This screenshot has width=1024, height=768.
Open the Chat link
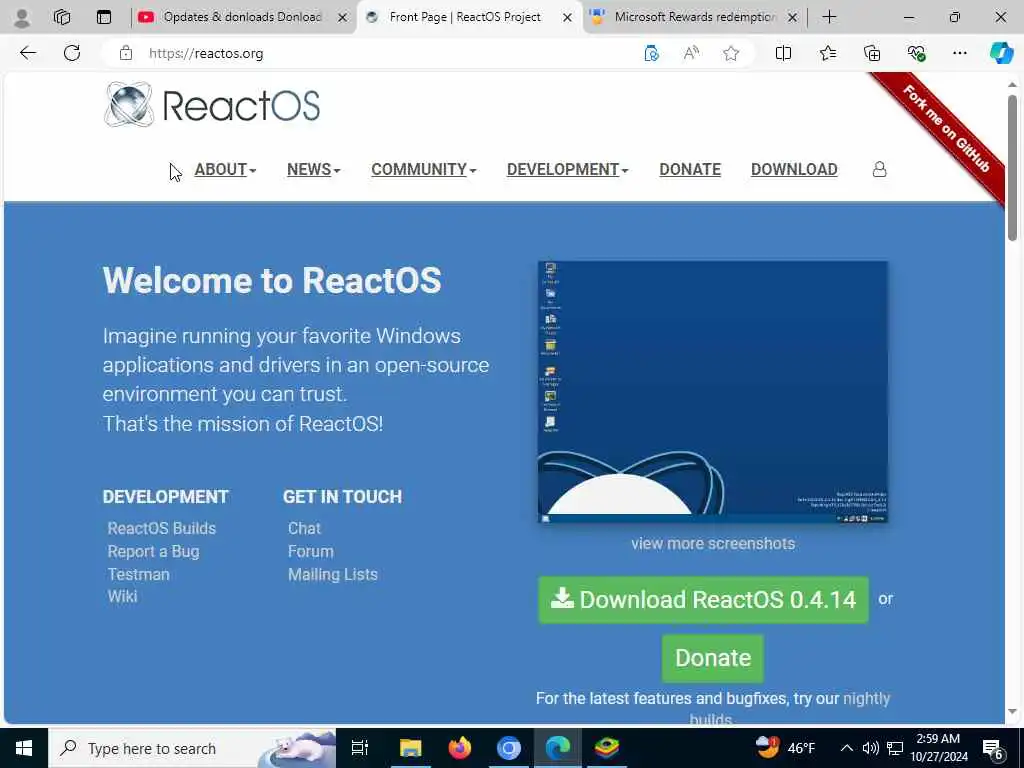(x=304, y=528)
